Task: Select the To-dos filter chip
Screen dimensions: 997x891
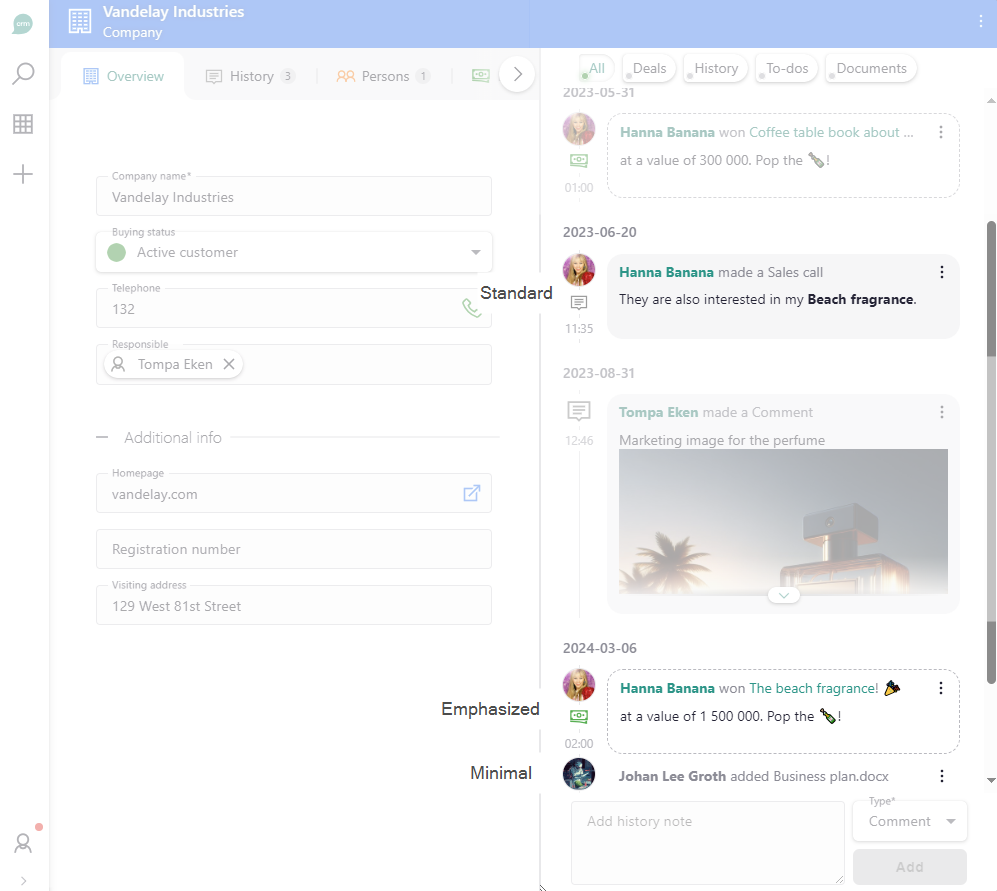Action: [786, 68]
